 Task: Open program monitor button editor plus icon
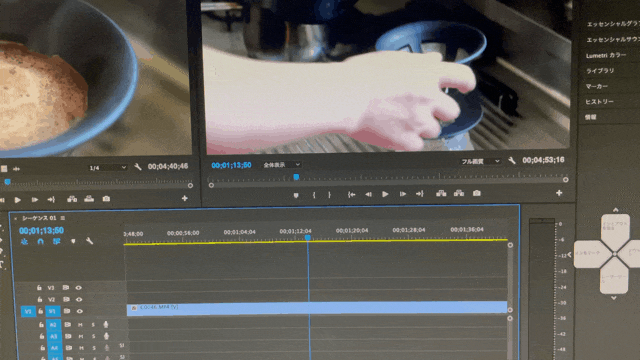point(559,193)
